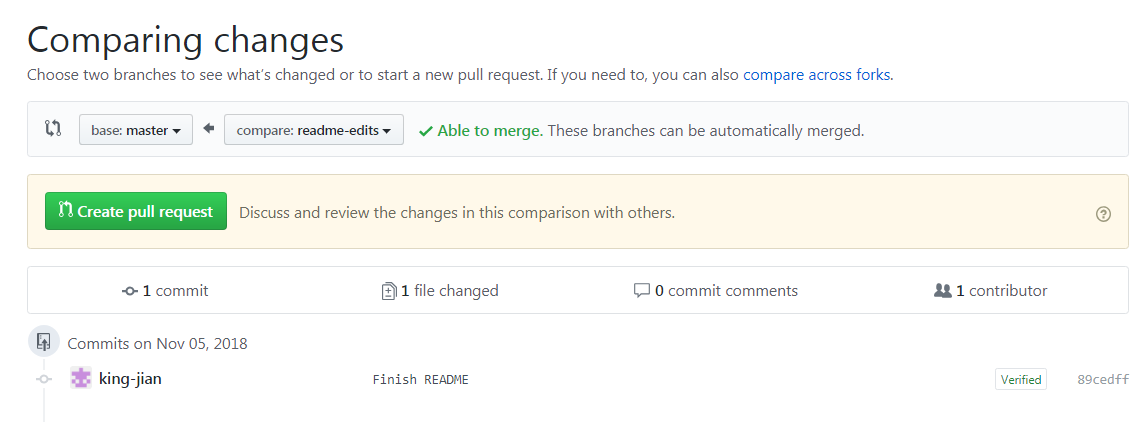Click the commit icon beside '1 commit'

coord(130,291)
